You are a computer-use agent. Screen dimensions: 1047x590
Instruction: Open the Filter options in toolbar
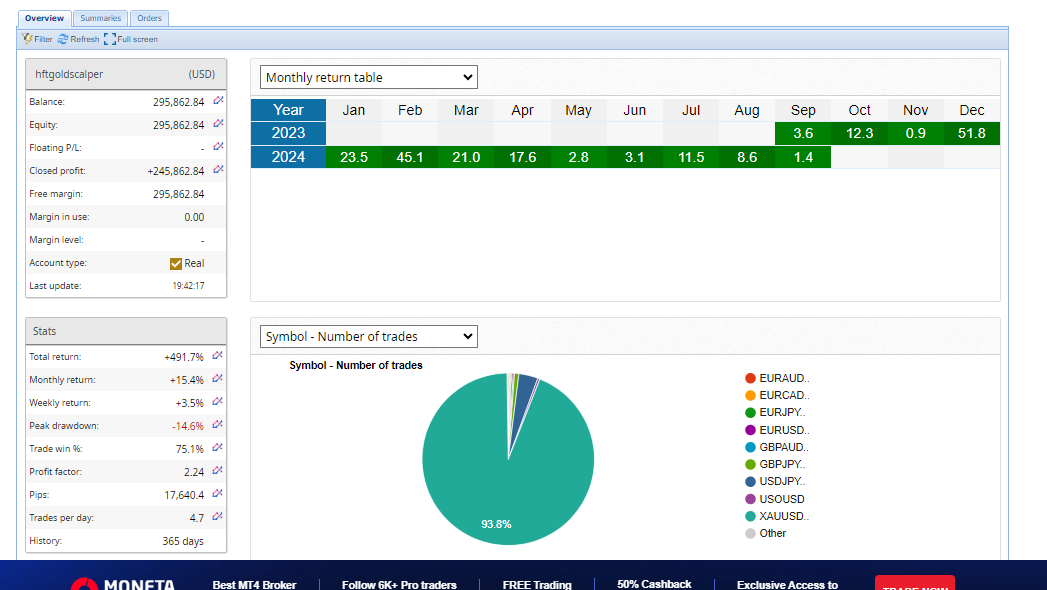tap(37, 39)
